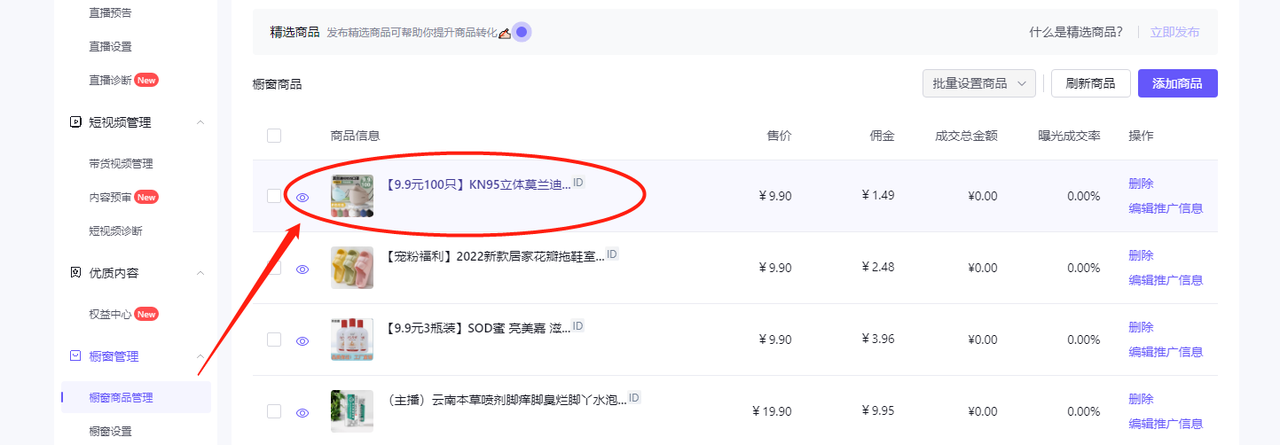Check the select-all checkbox in table header
Image resolution: width=1280 pixels, height=445 pixels.
coord(274,136)
